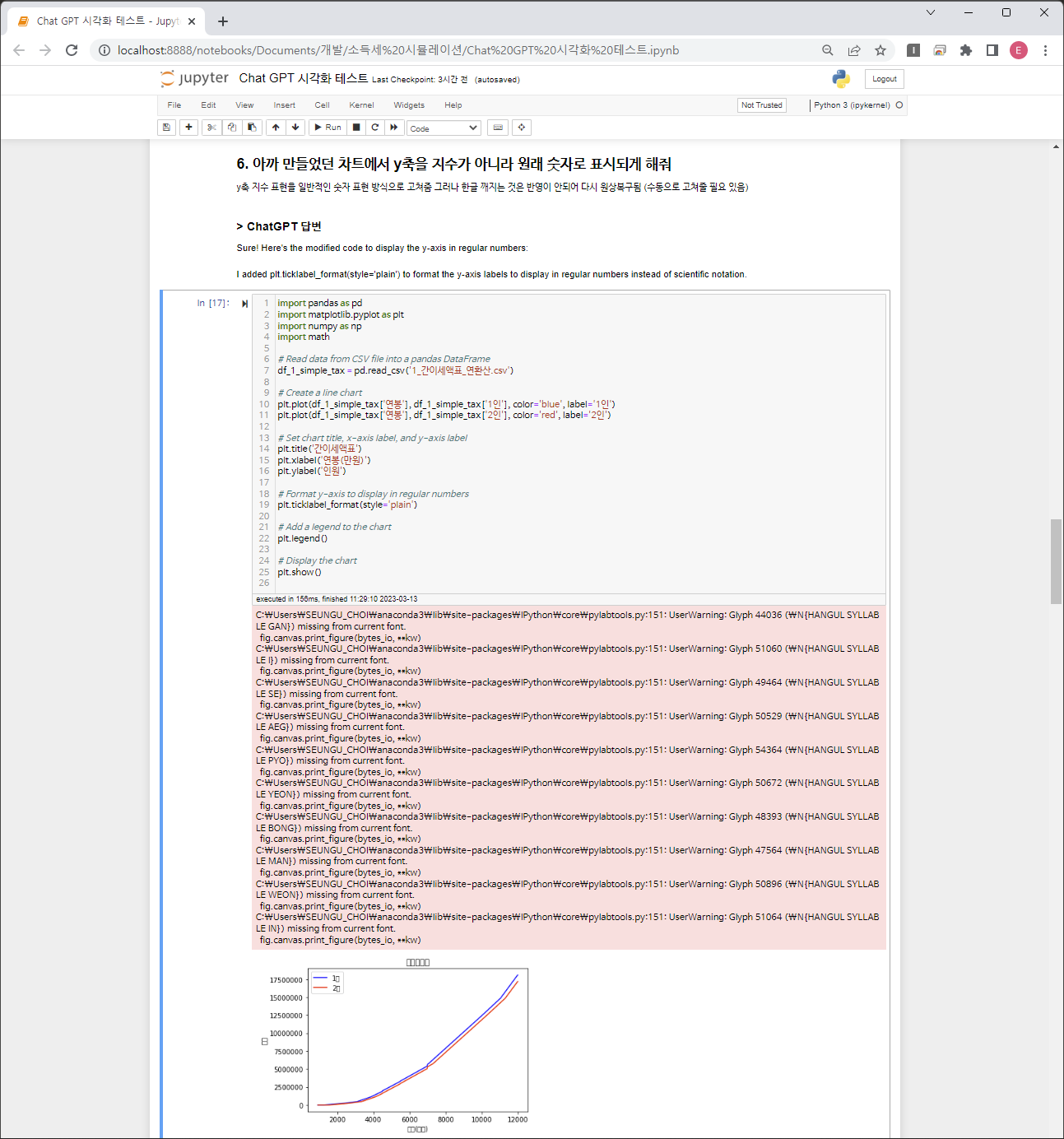Go forward in browser history
The height and width of the screenshot is (1139, 1064).
(45, 50)
